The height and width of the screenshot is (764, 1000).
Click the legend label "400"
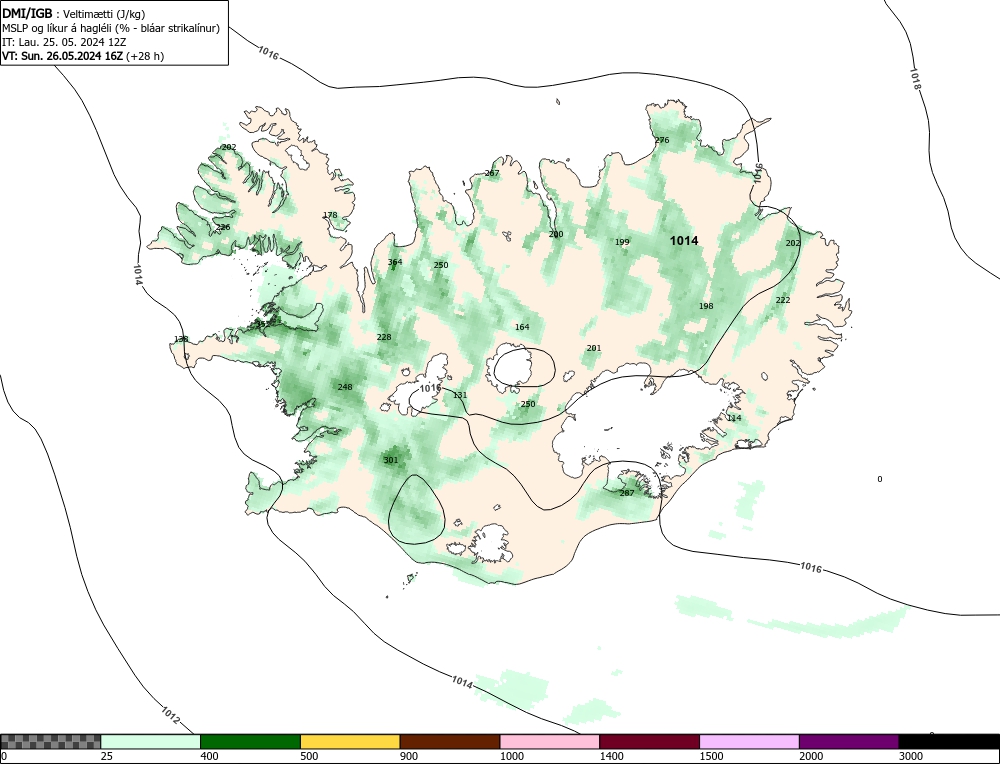pos(209,756)
